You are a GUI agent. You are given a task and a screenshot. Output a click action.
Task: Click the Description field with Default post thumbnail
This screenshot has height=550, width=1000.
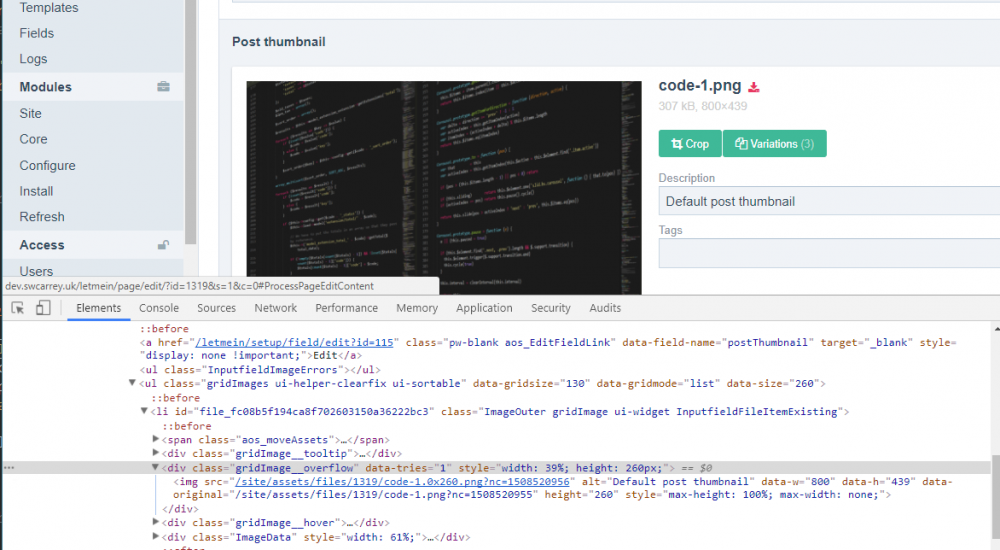click(828, 201)
